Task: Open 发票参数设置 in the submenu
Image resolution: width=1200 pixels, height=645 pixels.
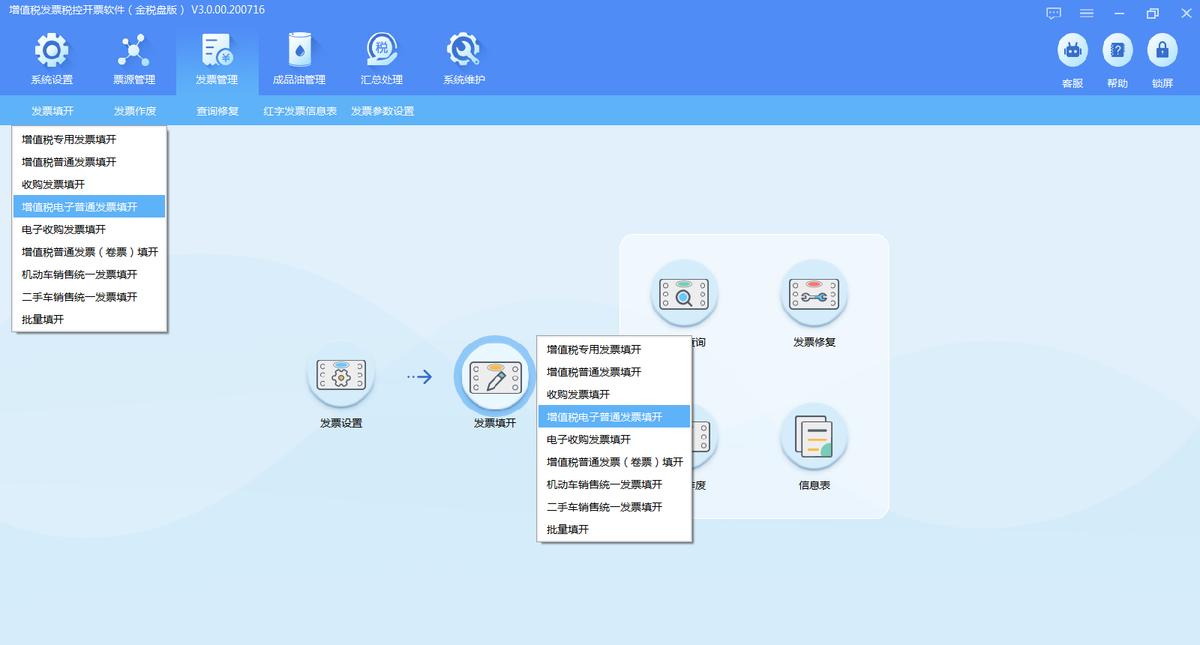Action: [x=383, y=110]
